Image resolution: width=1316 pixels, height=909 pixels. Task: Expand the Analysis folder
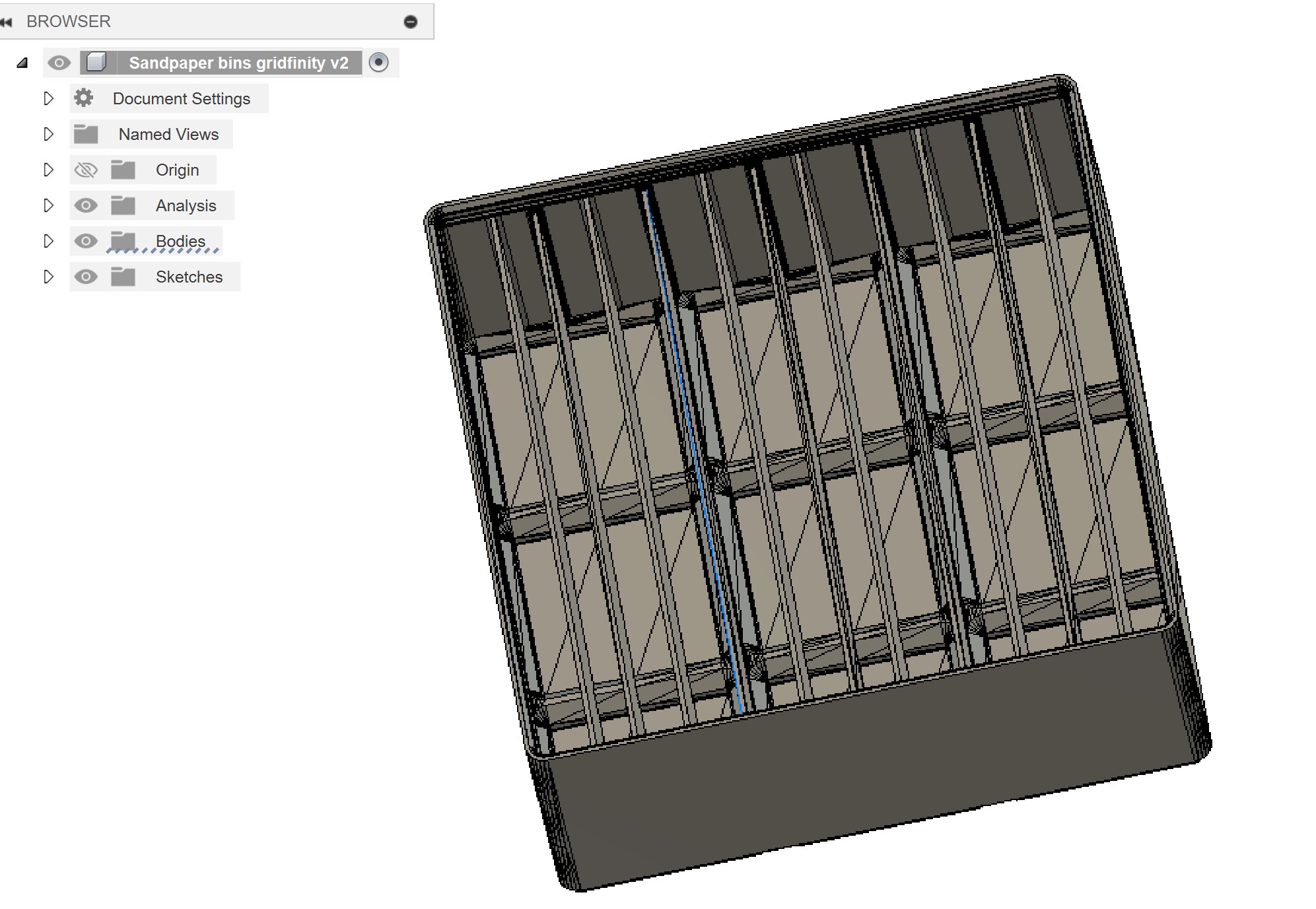tap(48, 205)
